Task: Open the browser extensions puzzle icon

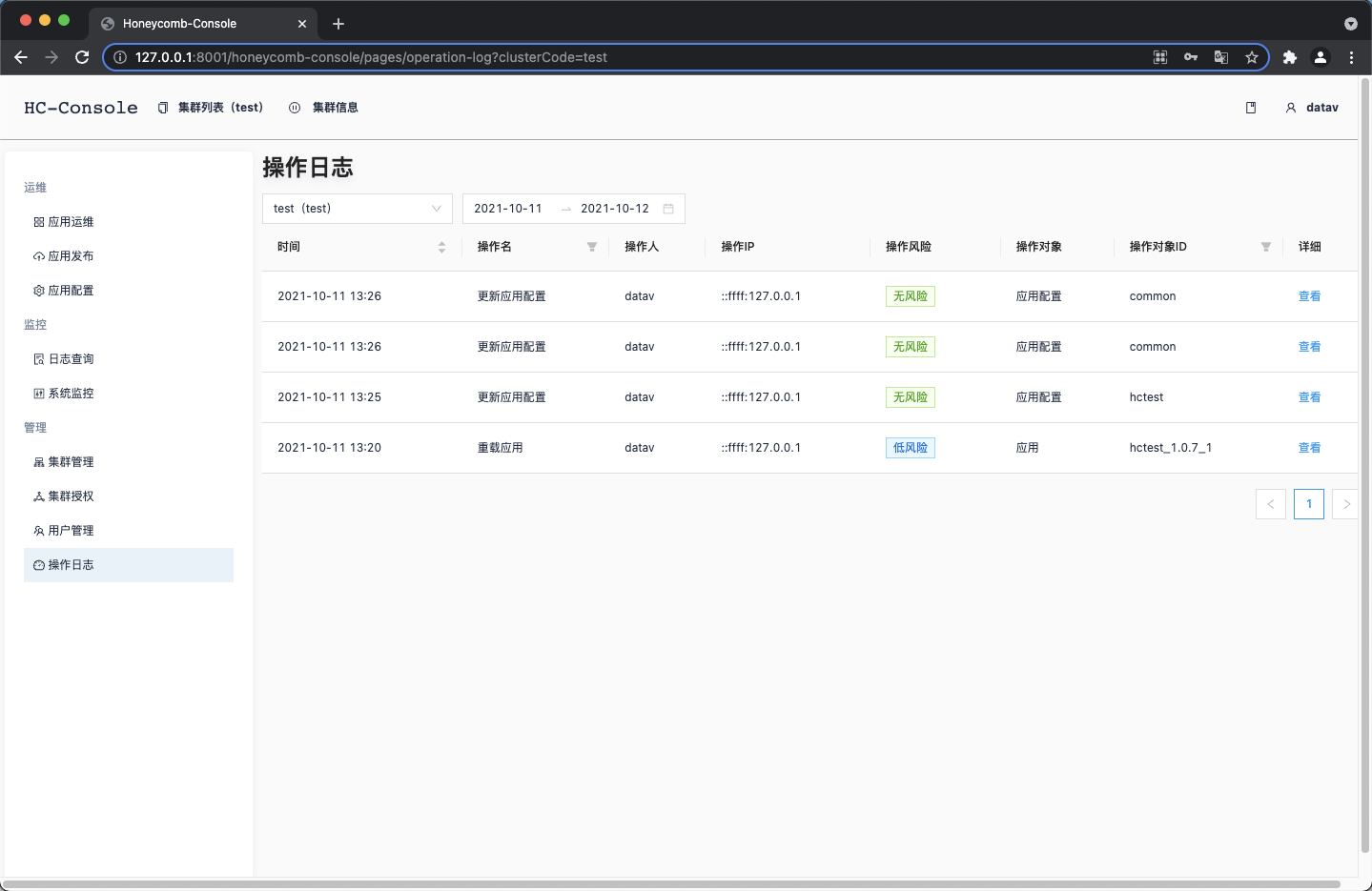Action: pyautogui.click(x=1290, y=57)
